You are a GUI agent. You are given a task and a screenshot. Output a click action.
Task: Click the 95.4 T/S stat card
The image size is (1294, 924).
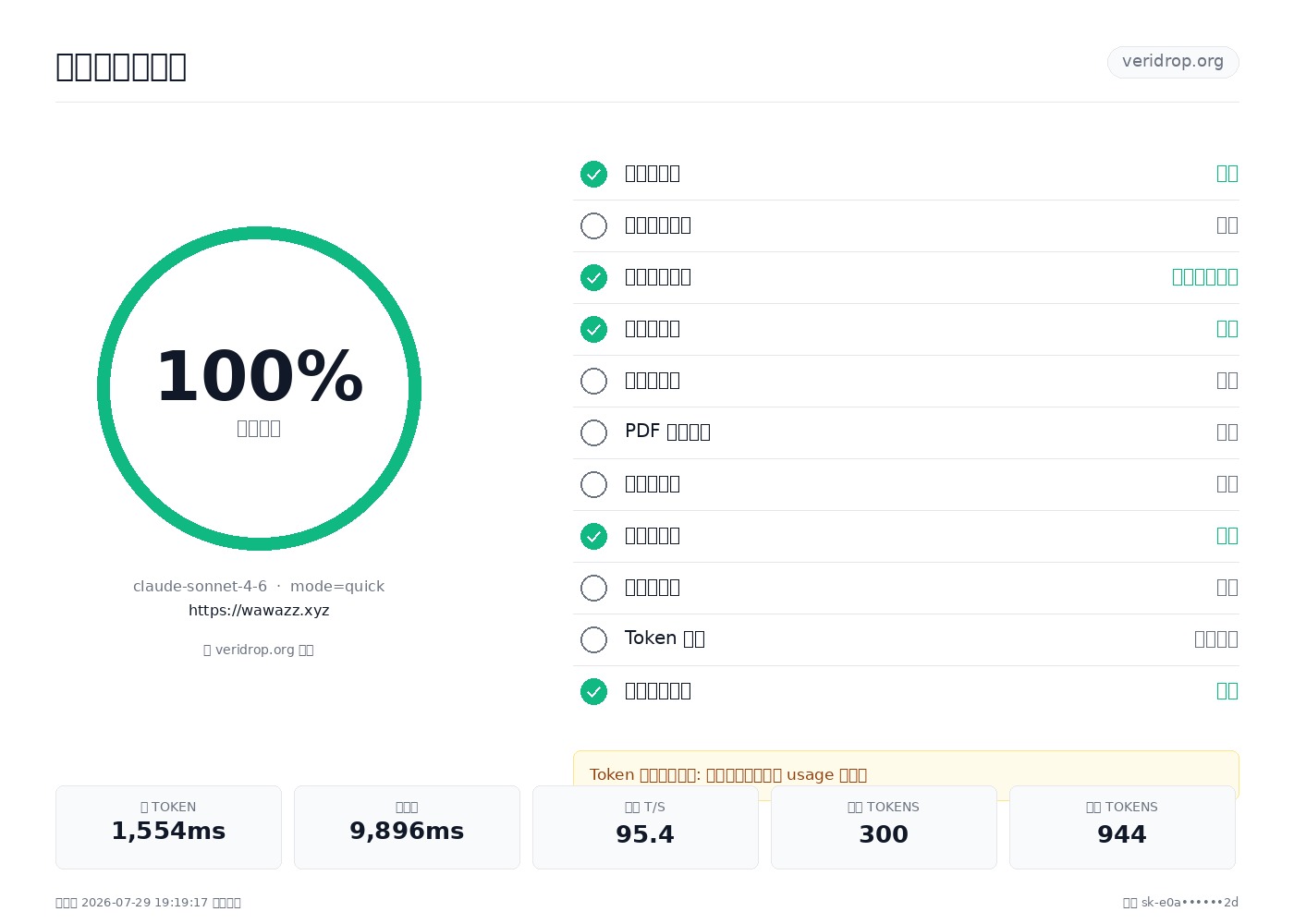tap(645, 827)
